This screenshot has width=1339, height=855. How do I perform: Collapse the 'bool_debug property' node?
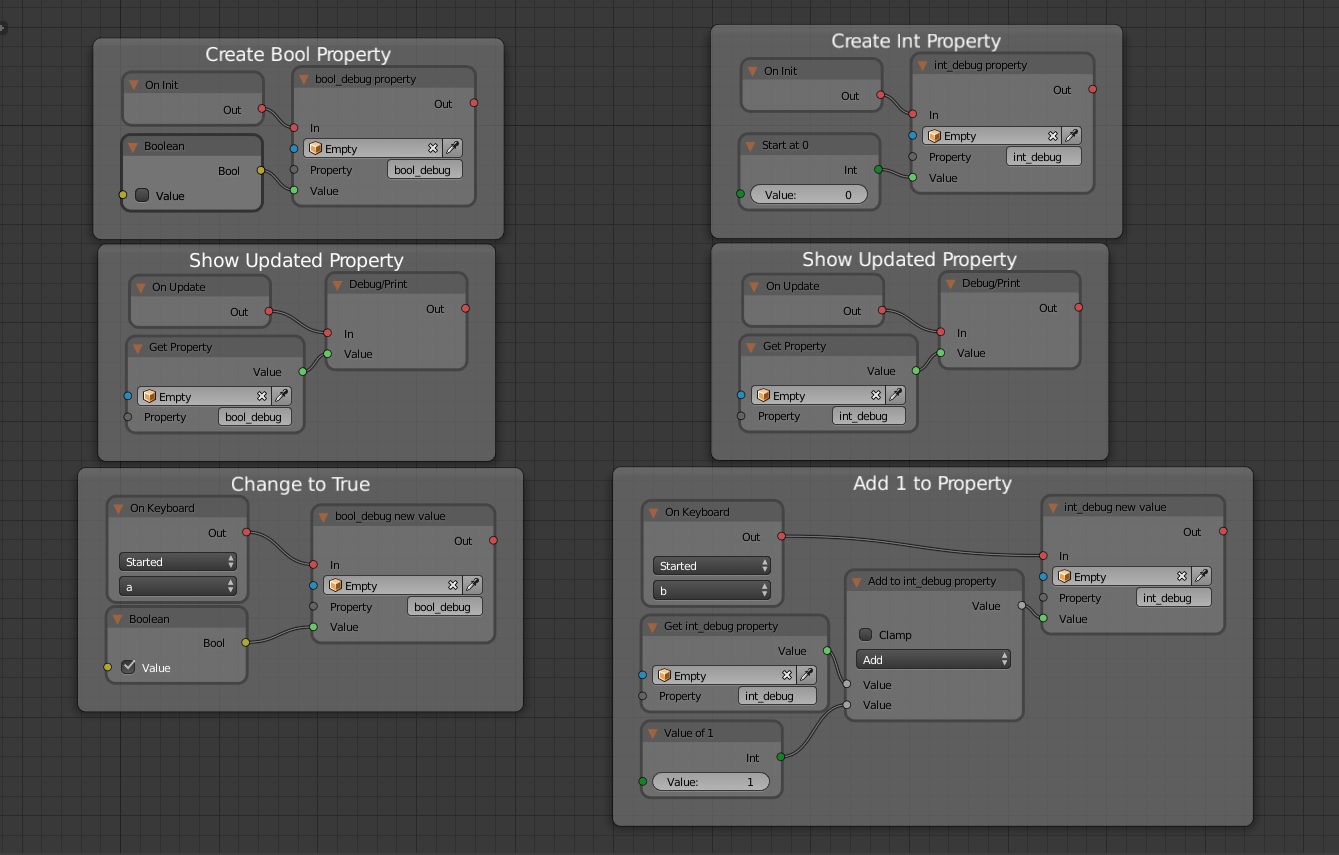[x=304, y=79]
